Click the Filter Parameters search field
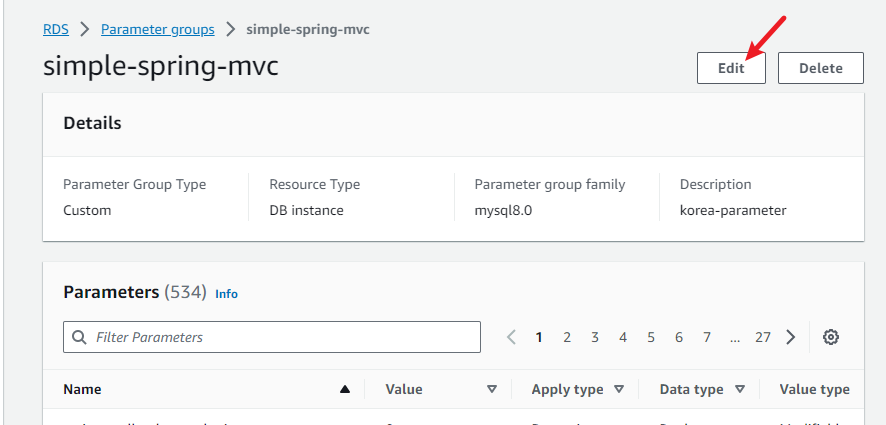 point(280,337)
